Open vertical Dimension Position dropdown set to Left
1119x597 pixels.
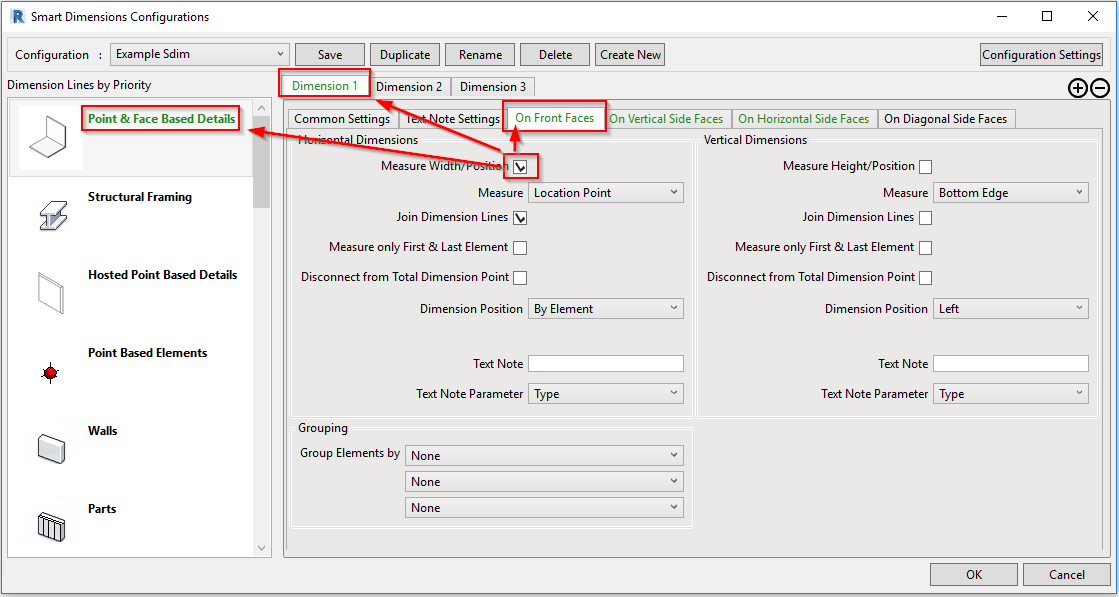(x=1011, y=309)
